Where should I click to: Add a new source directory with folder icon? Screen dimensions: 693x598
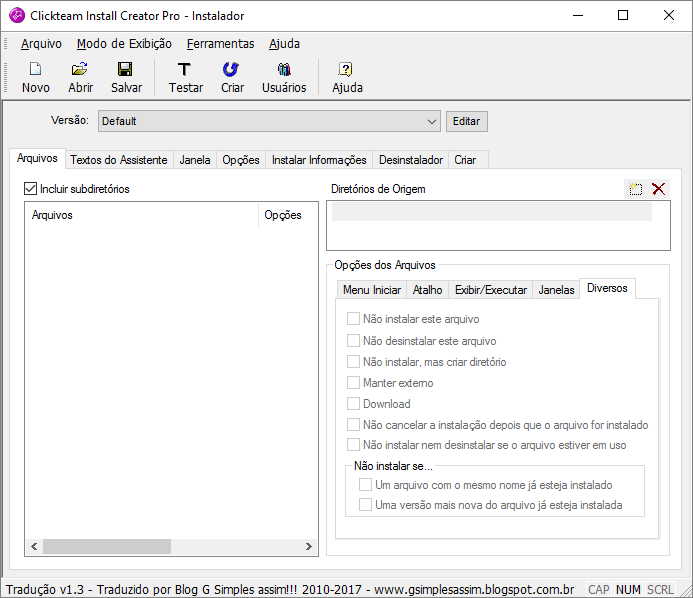pos(636,189)
